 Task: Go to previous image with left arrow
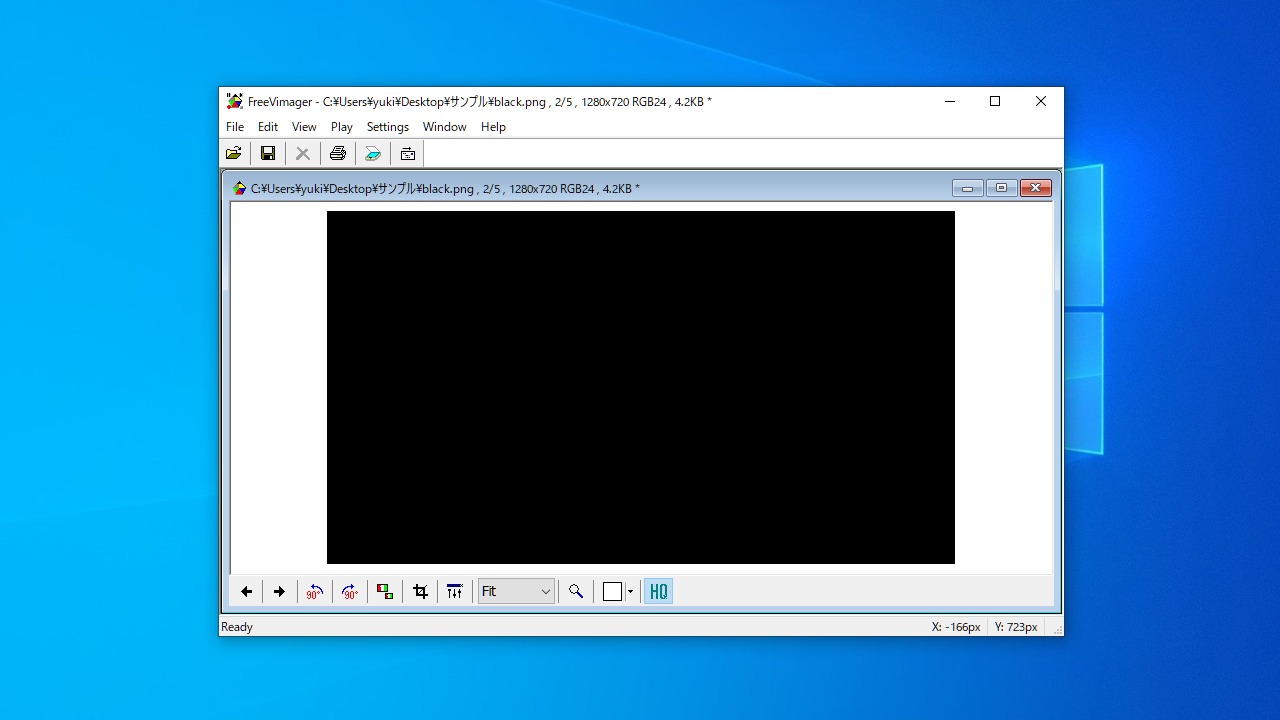coord(246,592)
